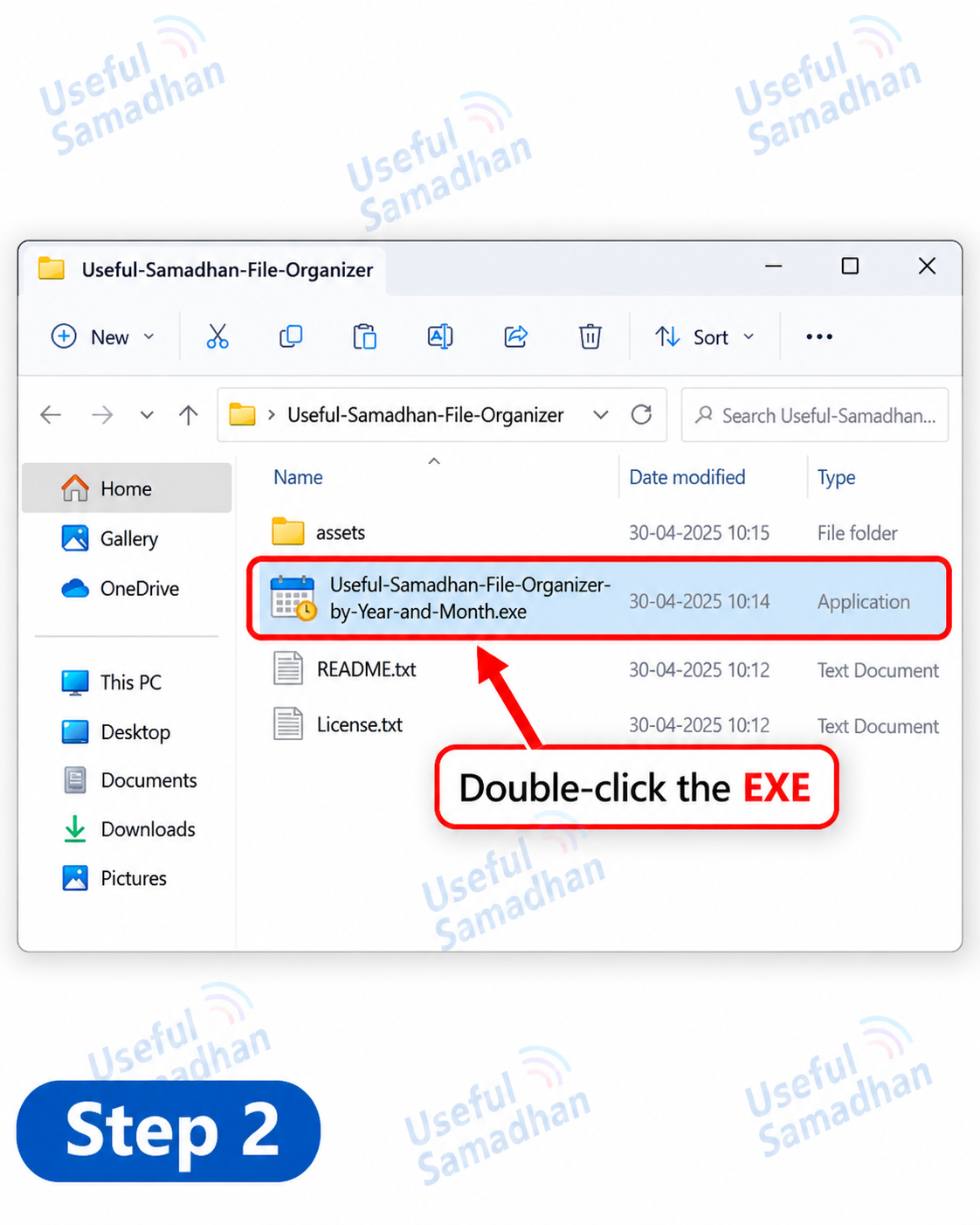Click the Gallery picture icon

[75, 538]
